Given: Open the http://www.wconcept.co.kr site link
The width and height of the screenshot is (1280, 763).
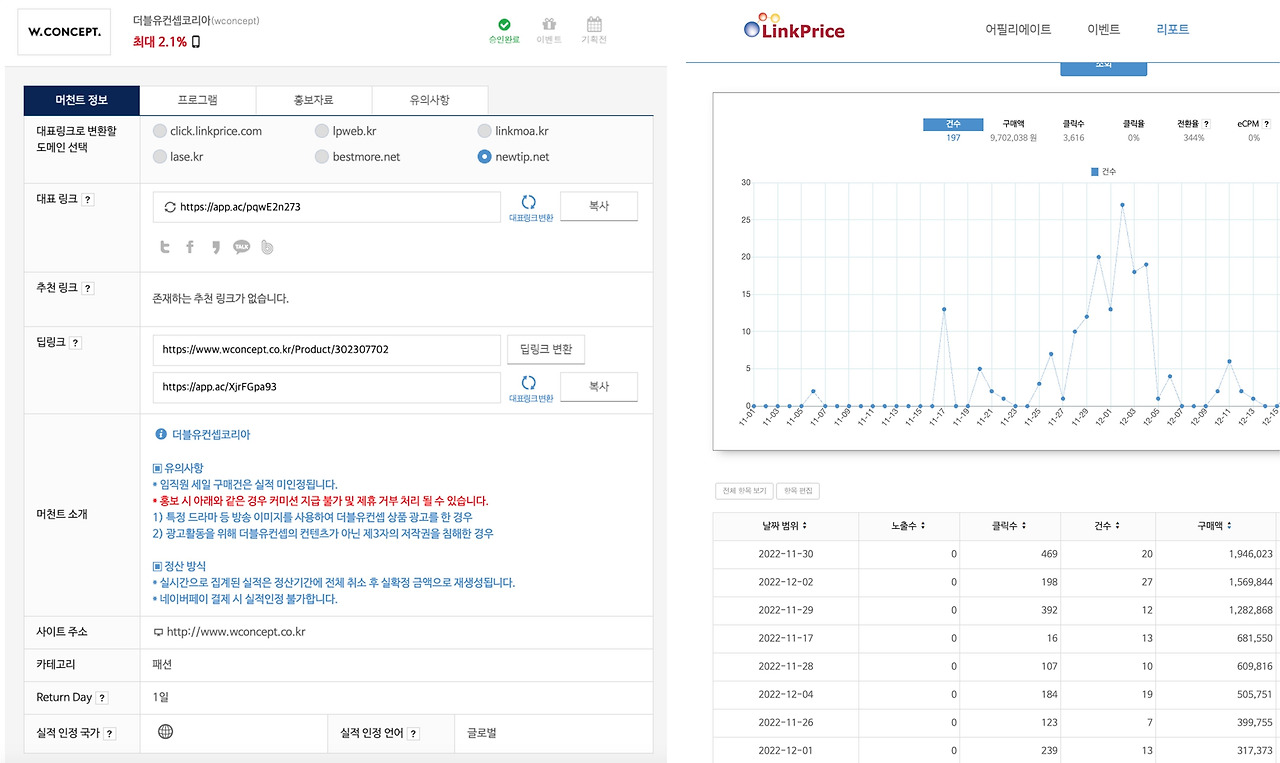Looking at the screenshot, I should tap(236, 632).
